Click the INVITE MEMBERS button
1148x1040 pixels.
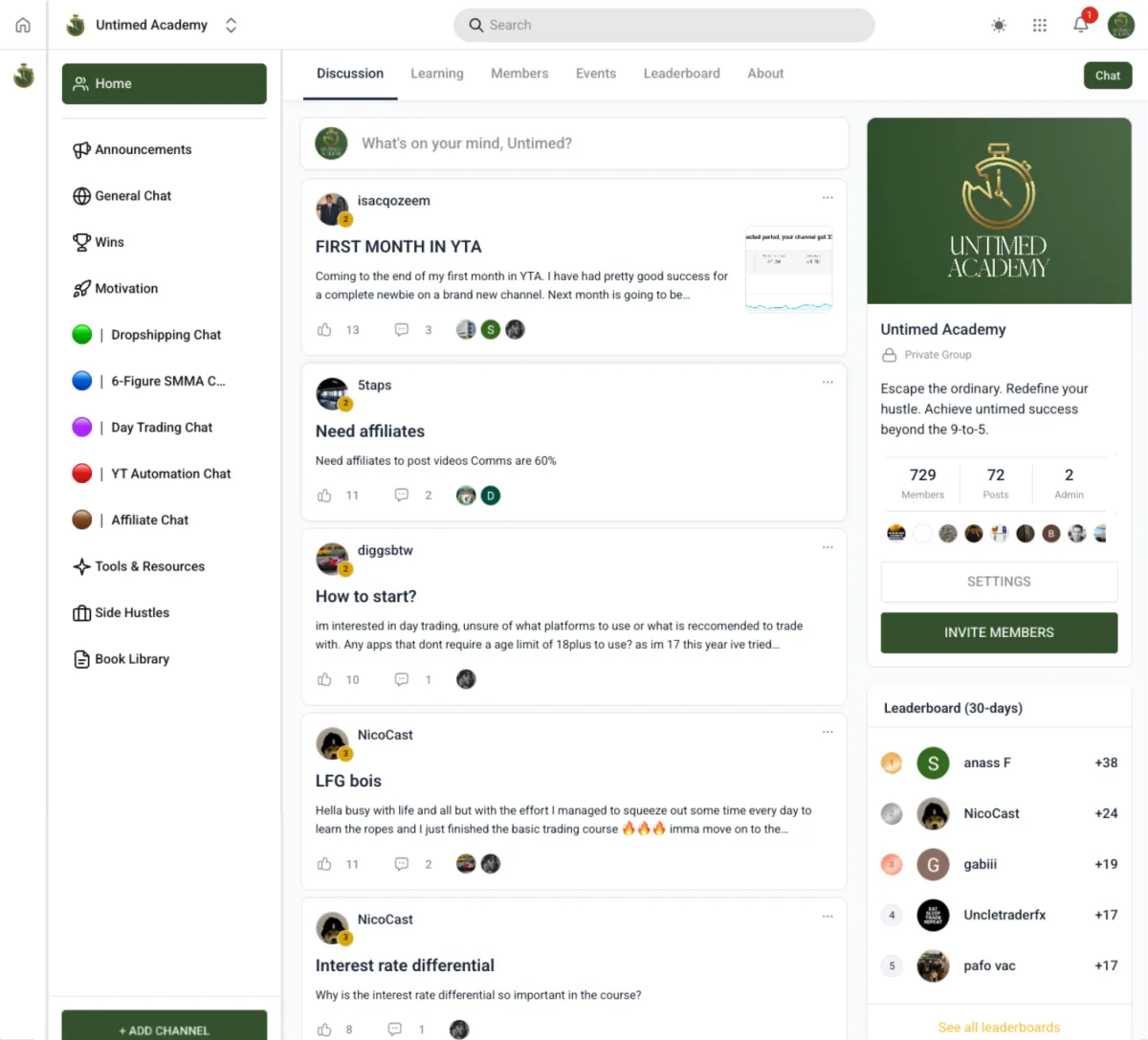coord(999,632)
